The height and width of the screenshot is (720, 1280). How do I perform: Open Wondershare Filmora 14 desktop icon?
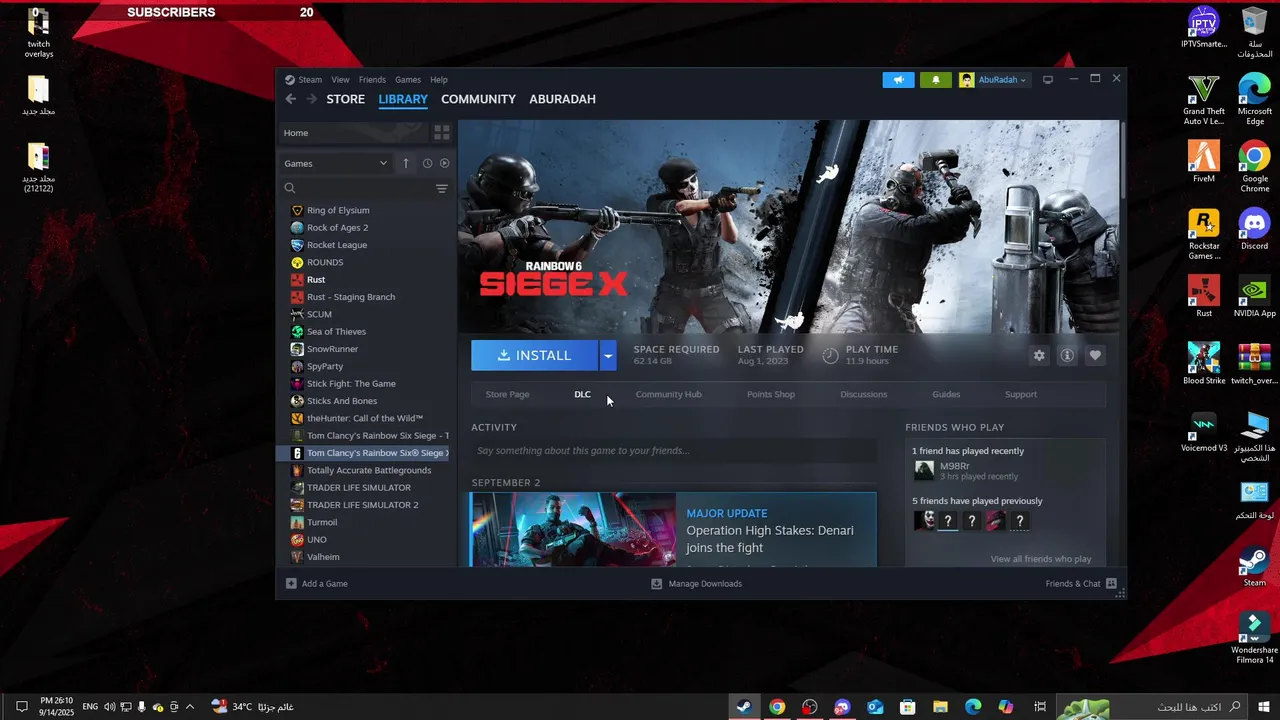(x=1254, y=638)
